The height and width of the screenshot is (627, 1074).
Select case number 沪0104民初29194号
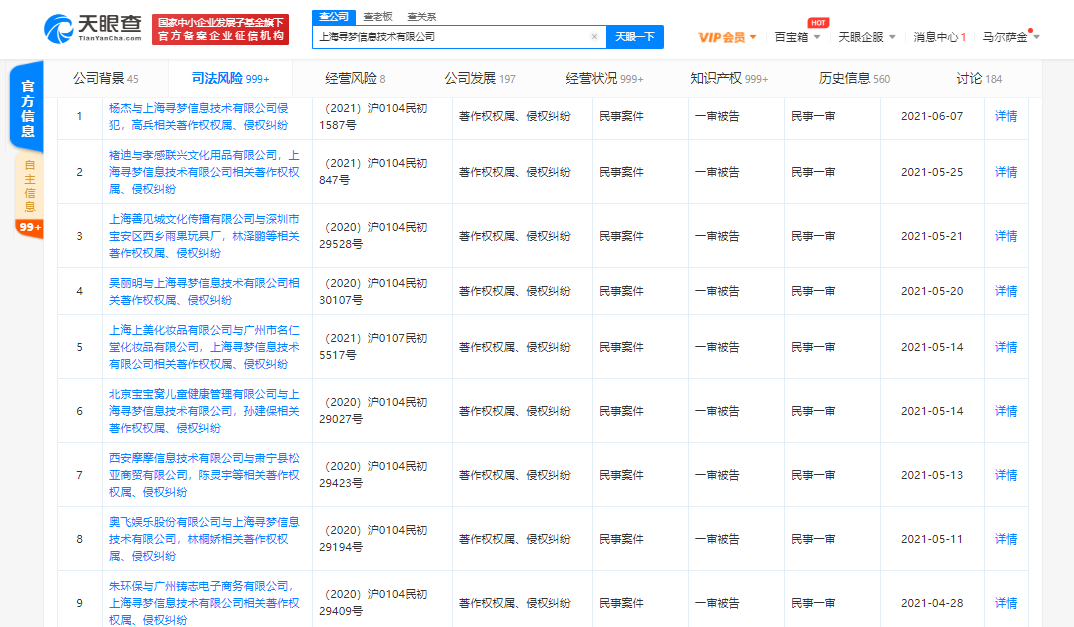pos(373,539)
